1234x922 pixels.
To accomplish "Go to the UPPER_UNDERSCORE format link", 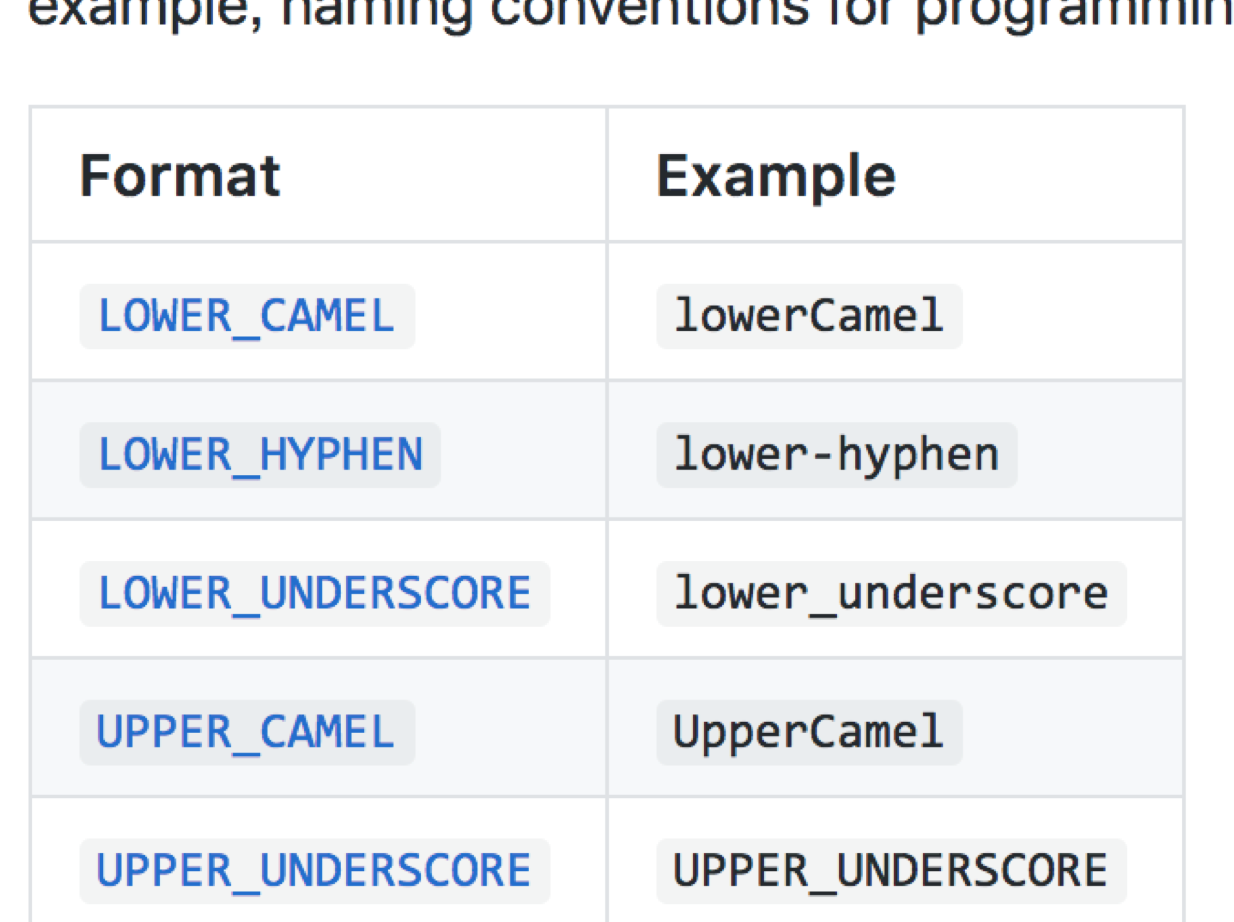I will coord(314,870).
